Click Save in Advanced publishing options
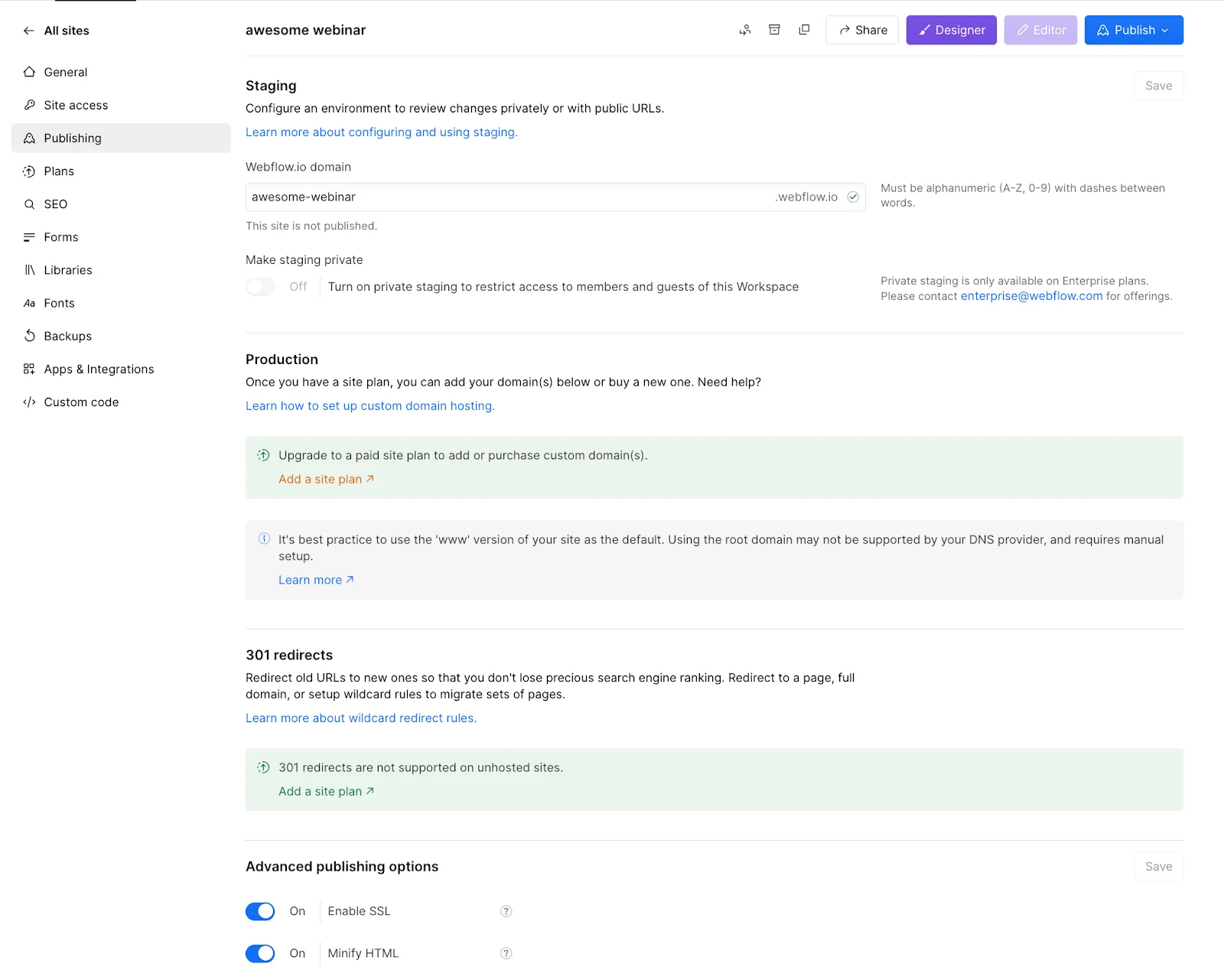Viewport: 1224px width, 980px height. point(1158,866)
